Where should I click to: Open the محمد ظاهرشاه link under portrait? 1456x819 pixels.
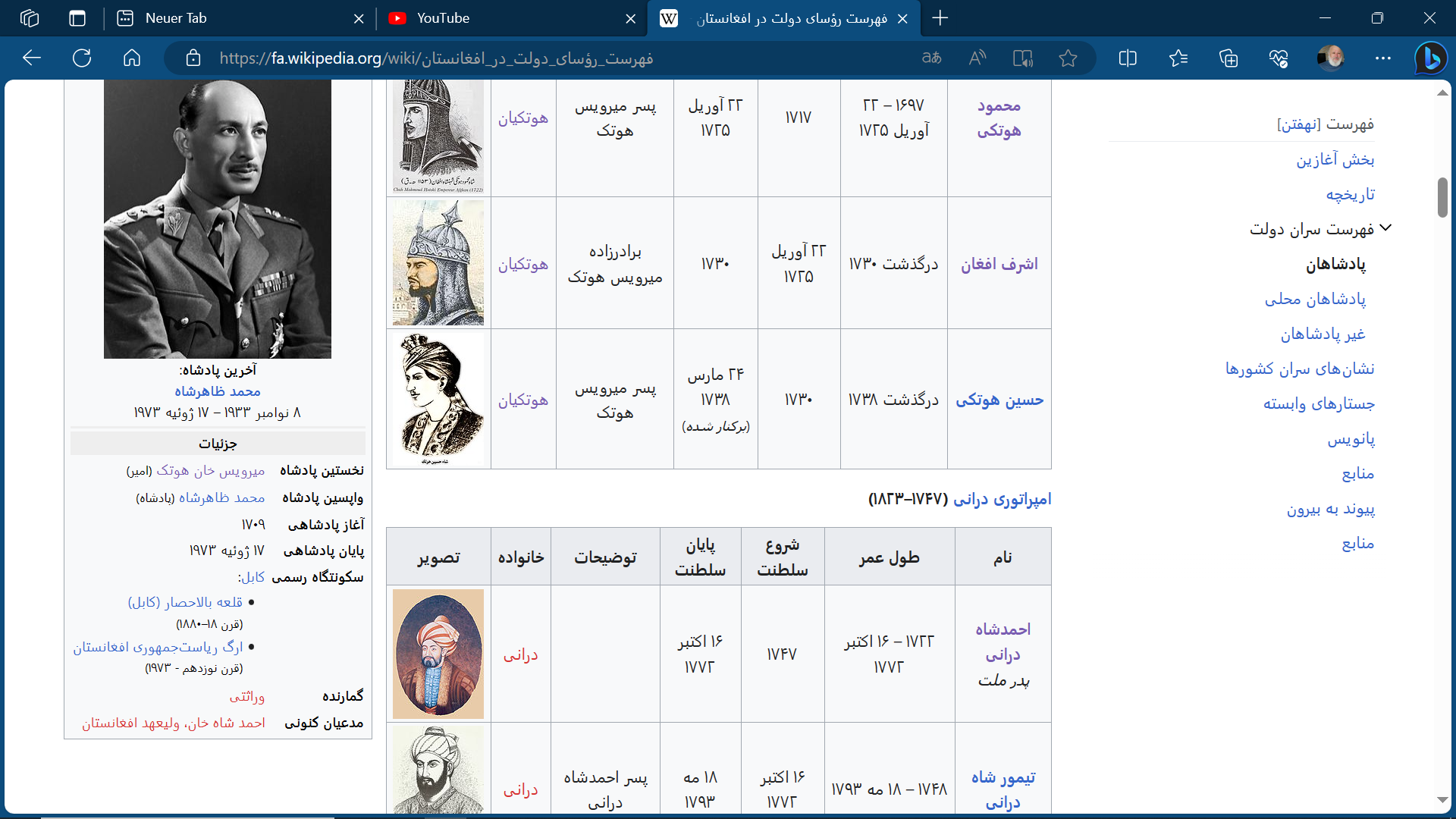(218, 391)
